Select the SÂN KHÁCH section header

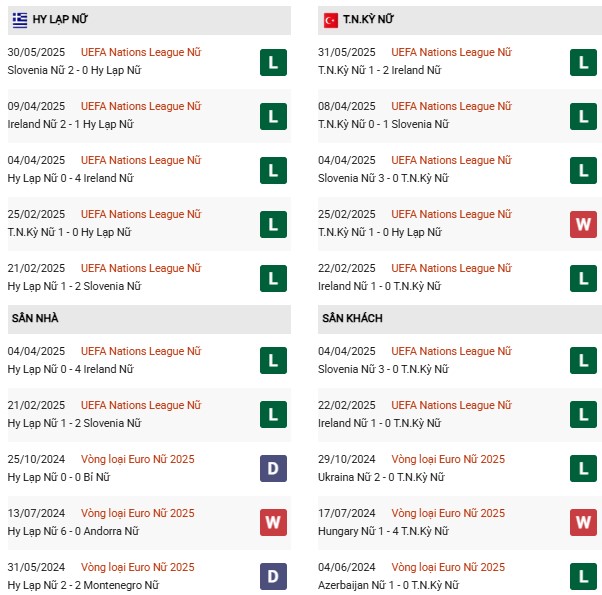[460, 319]
